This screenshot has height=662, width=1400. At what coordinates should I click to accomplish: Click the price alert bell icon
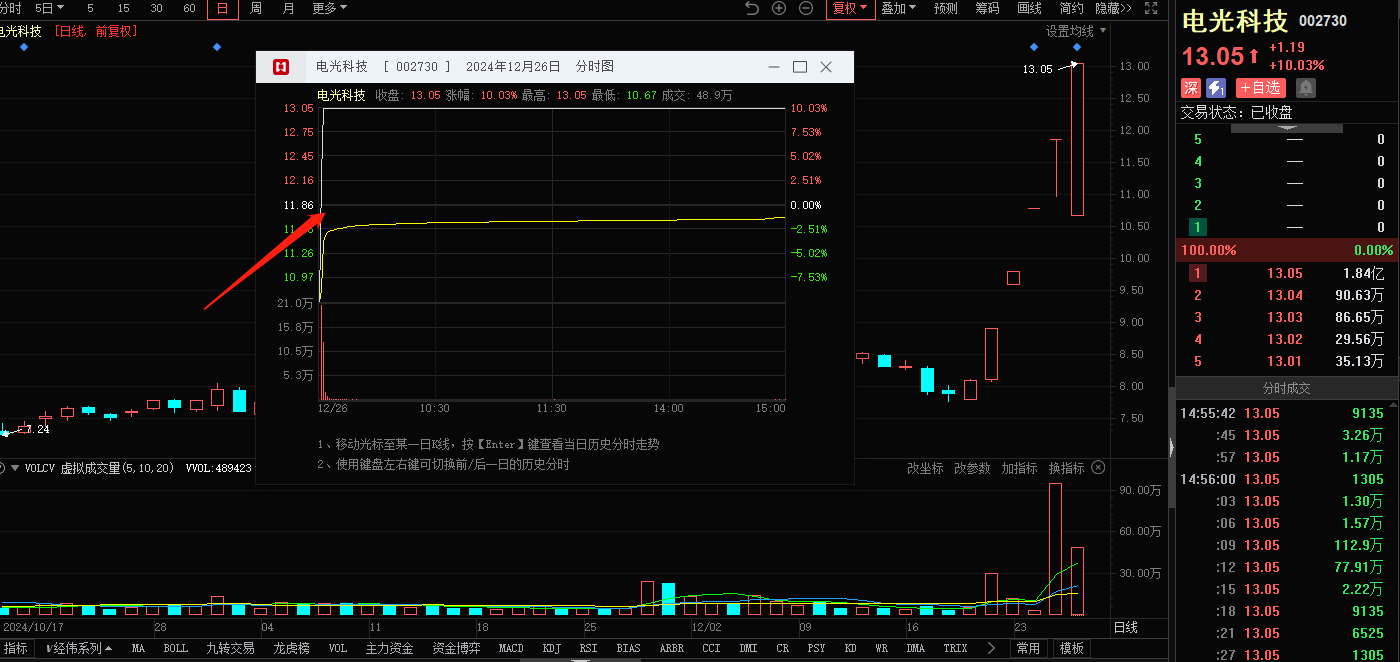tap(1306, 88)
